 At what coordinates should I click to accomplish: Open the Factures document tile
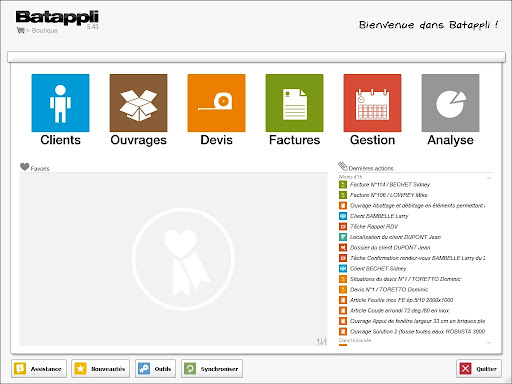tap(294, 103)
